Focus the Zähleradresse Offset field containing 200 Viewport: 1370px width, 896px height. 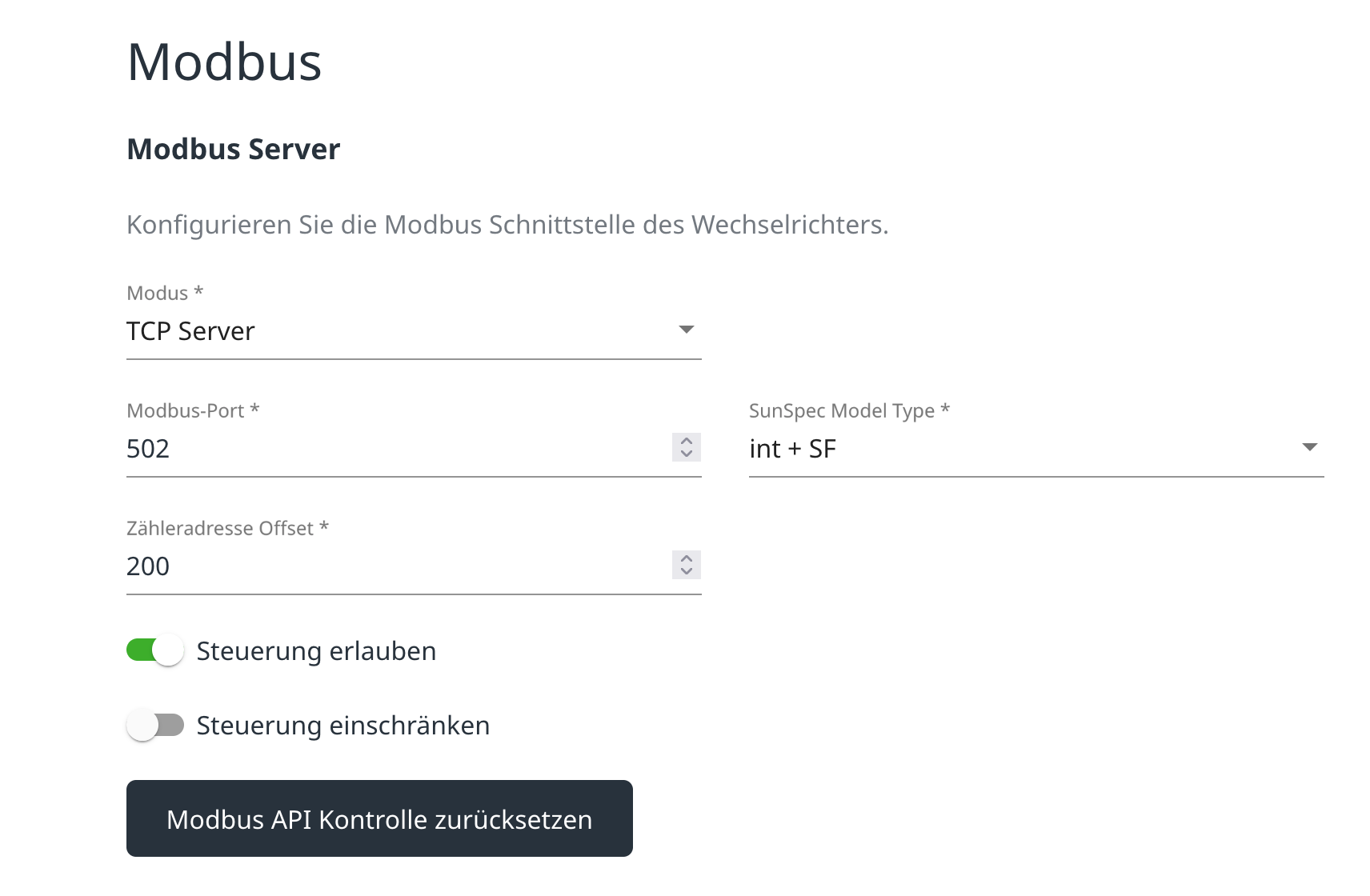point(392,566)
